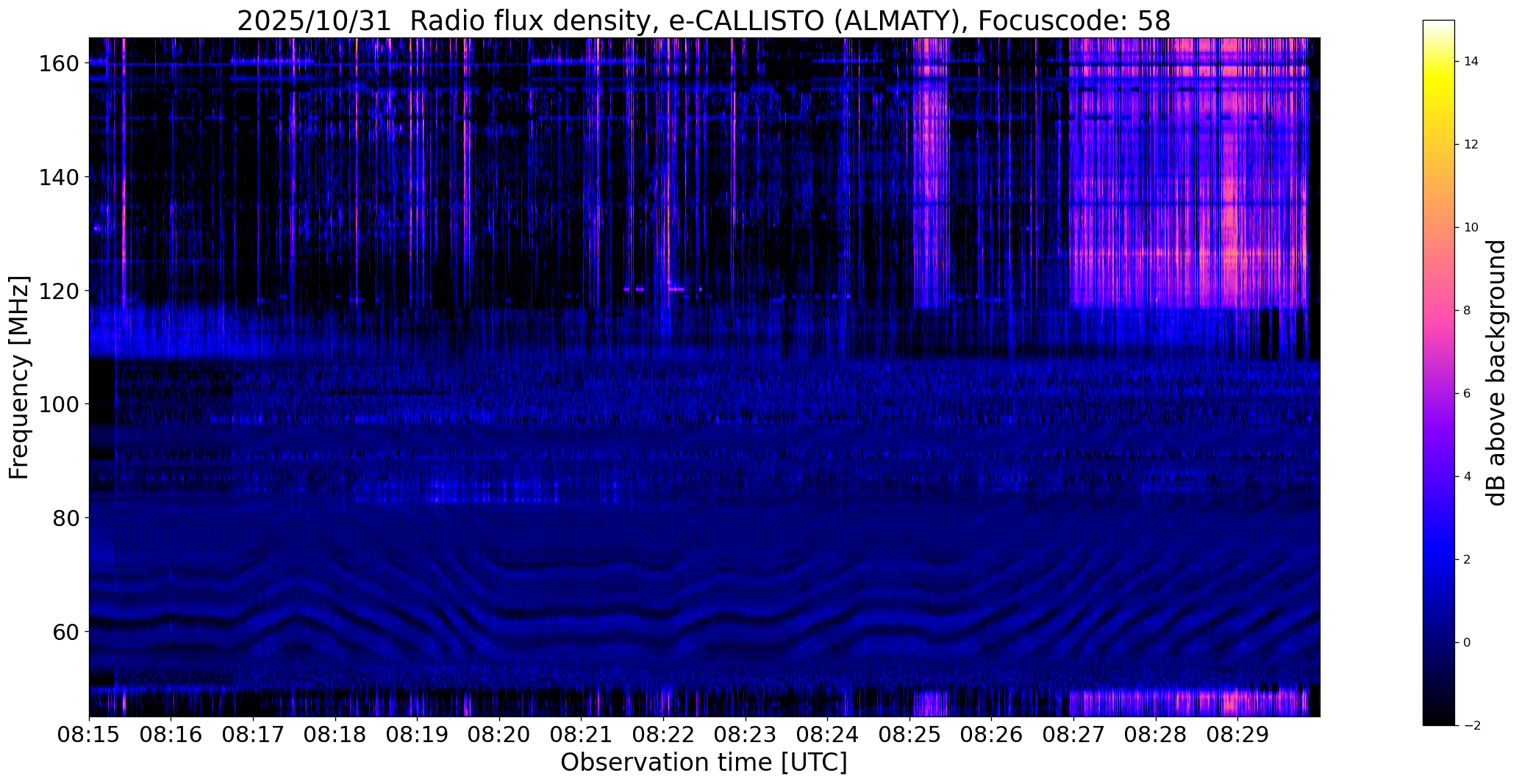Image resolution: width=1519 pixels, height=784 pixels.
Task: Click the wavy fringe crest near 08:17:30, 62 MHz
Action: coord(294,619)
